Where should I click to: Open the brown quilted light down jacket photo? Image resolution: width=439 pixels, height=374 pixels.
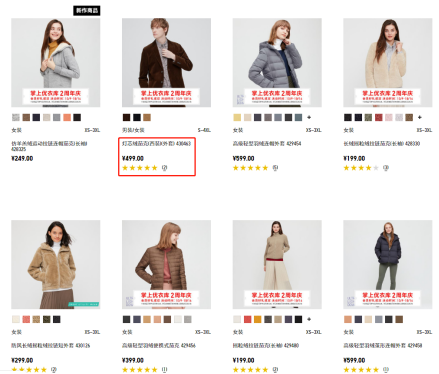click(x=166, y=264)
